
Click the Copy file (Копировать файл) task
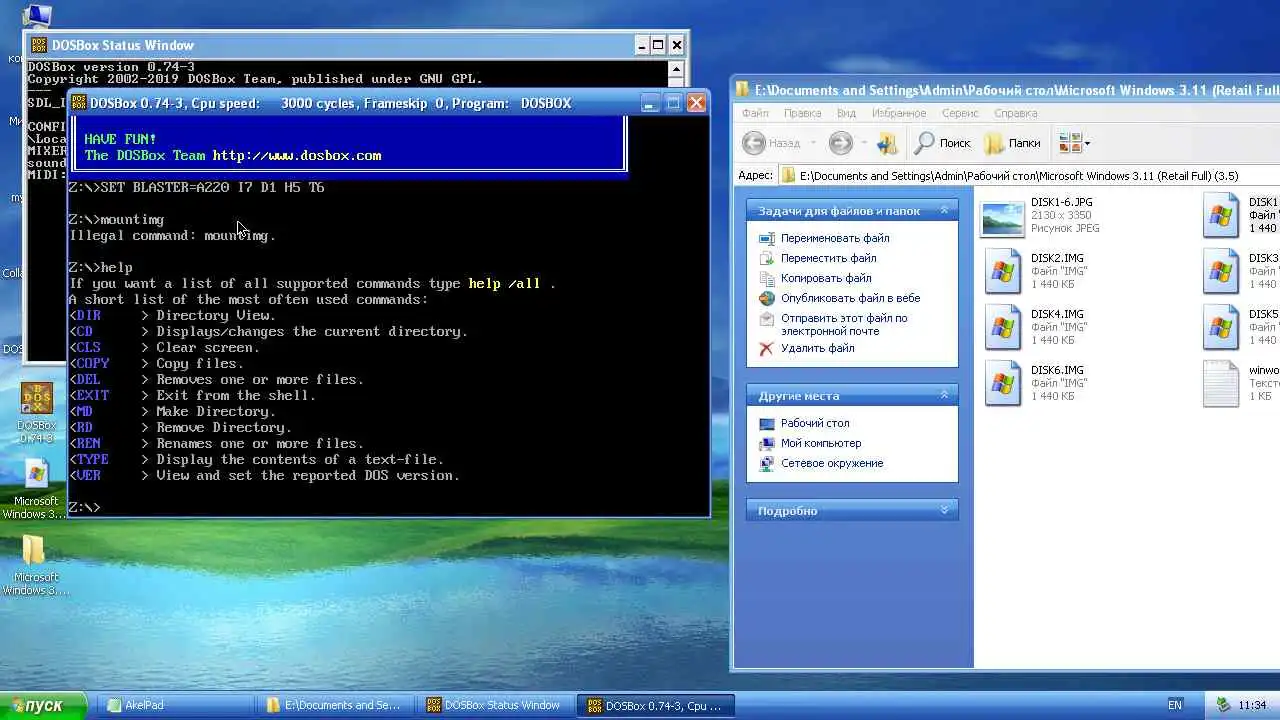826,278
